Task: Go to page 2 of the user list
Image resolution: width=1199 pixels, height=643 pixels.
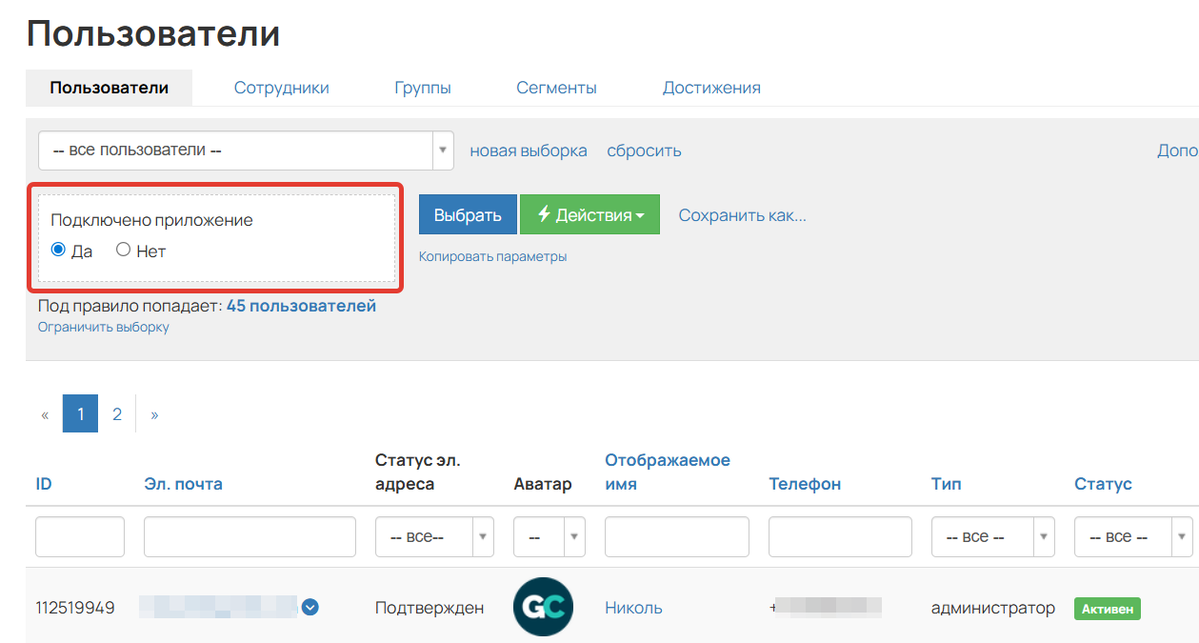Action: [x=117, y=413]
